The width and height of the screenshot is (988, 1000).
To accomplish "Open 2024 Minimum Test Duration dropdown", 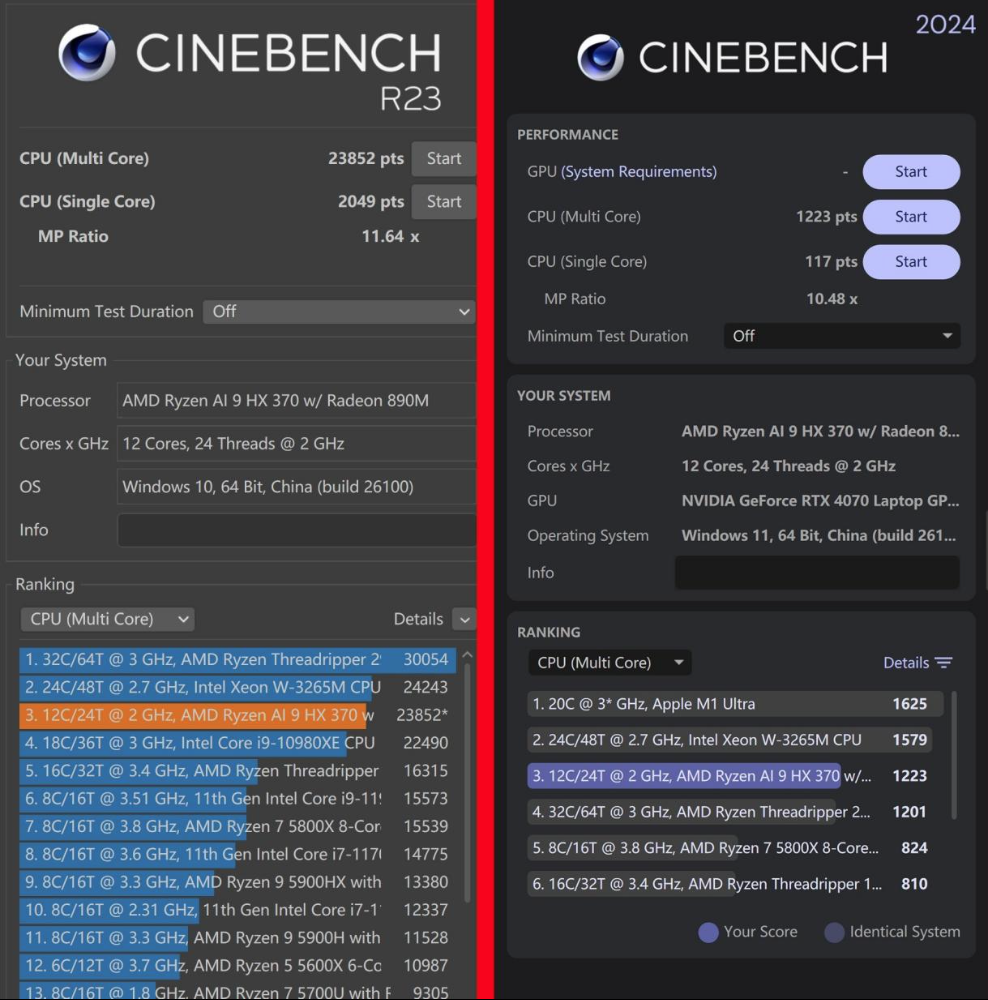I will tap(841, 336).
